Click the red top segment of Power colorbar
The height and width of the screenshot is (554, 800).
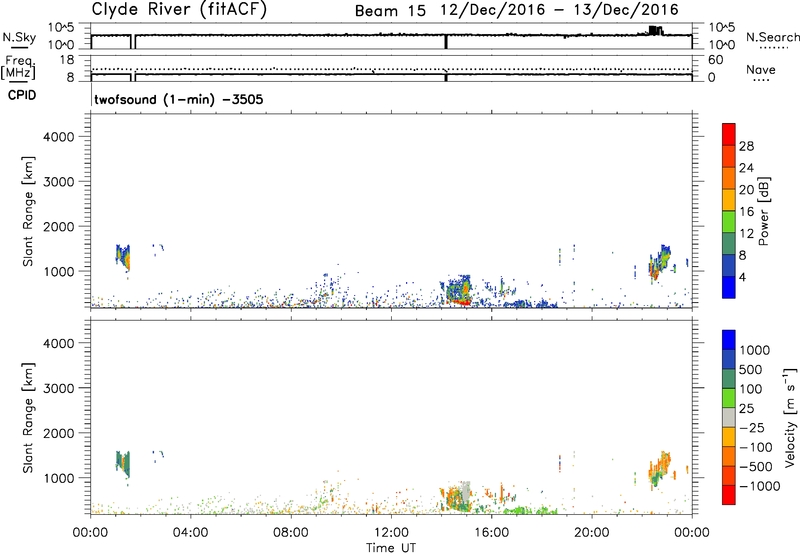pyautogui.click(x=729, y=134)
